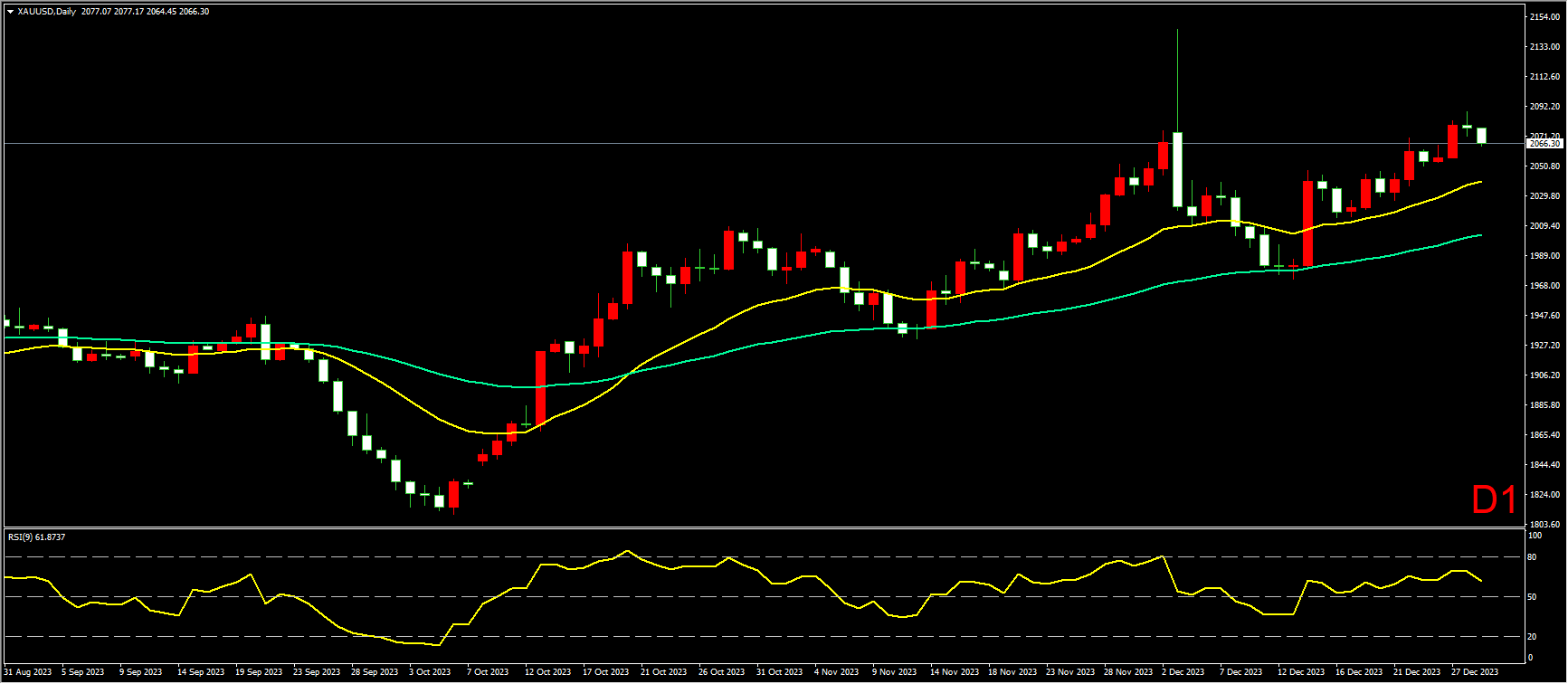Click the 7 Oct 2023 date label
Image resolution: width=1568 pixels, height=684 pixels.
pyautogui.click(x=488, y=672)
